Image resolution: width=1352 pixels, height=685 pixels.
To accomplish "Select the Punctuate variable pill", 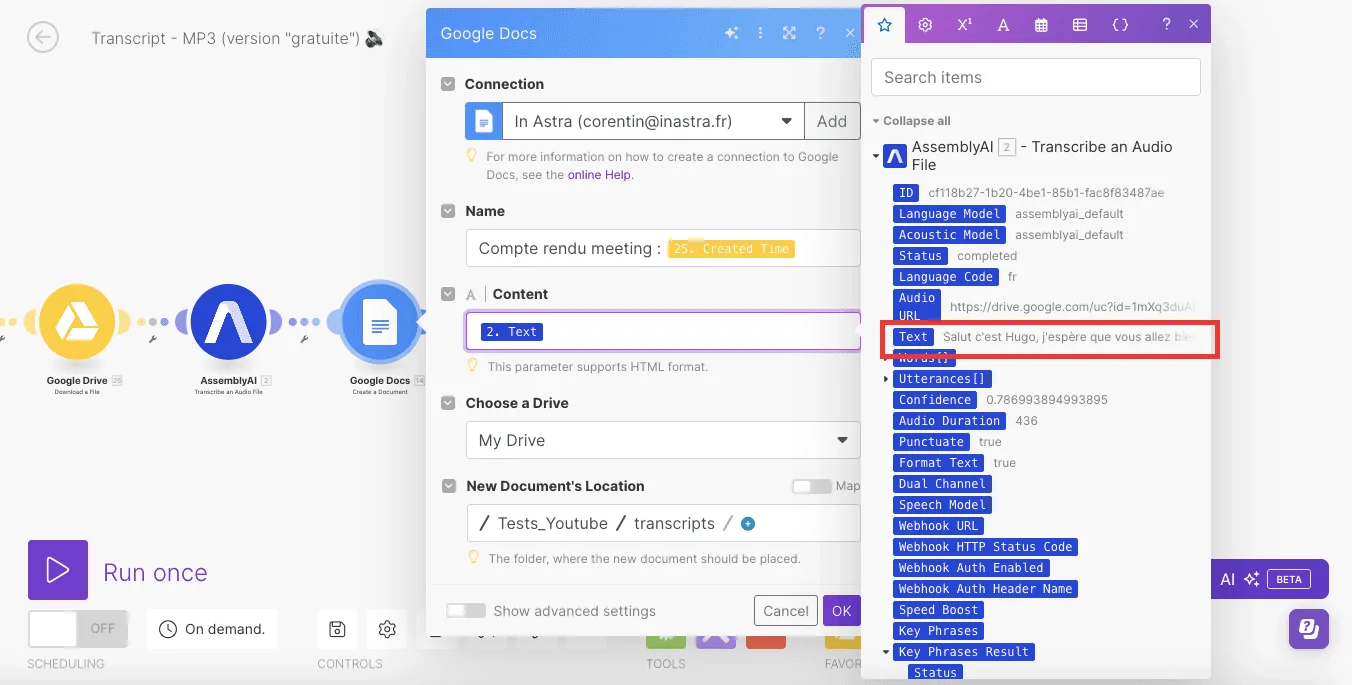I will (x=931, y=442).
